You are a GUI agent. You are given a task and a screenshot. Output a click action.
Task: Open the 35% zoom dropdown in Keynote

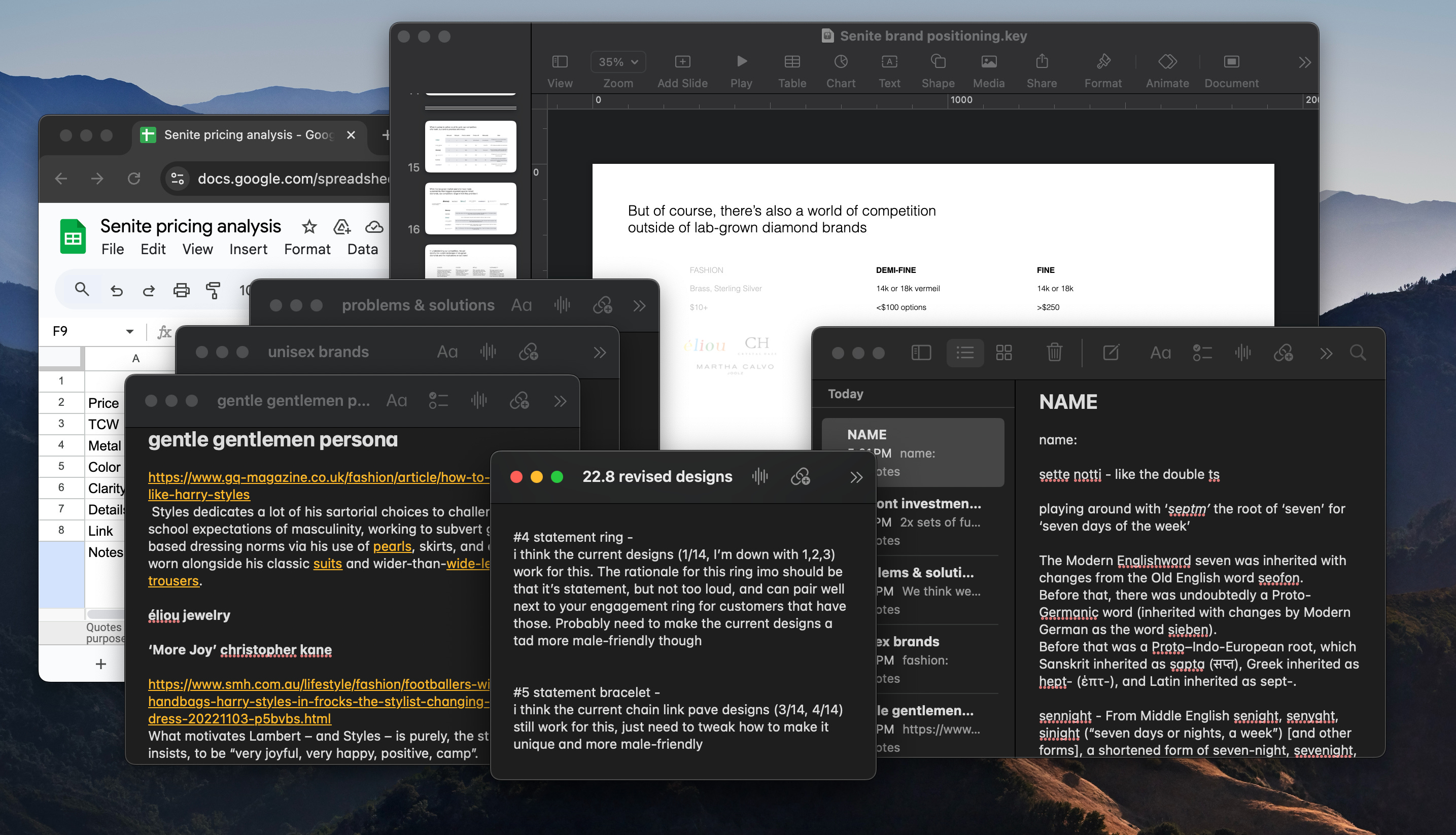pyautogui.click(x=617, y=62)
